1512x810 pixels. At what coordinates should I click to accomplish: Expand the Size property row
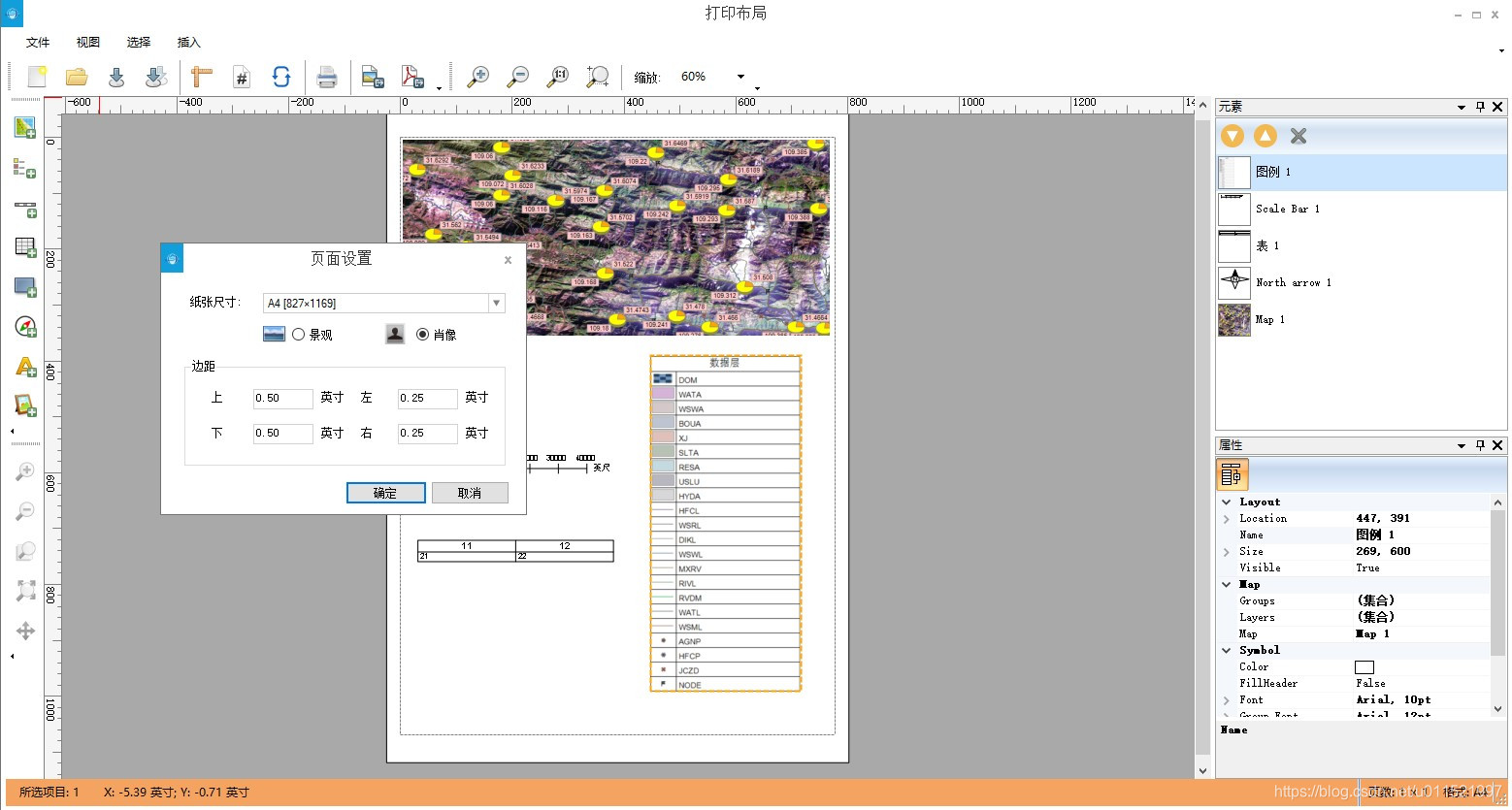[1226, 552]
